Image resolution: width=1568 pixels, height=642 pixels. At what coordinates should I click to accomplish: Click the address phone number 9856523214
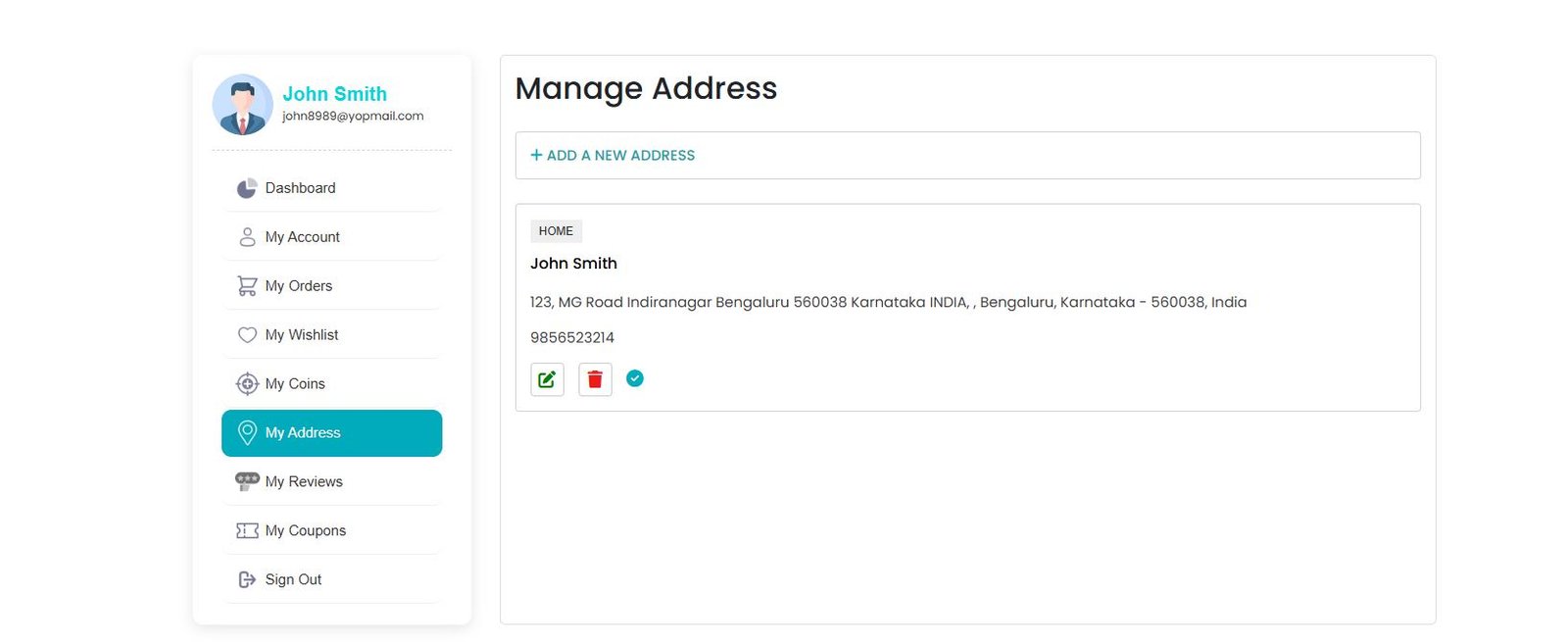tap(572, 338)
